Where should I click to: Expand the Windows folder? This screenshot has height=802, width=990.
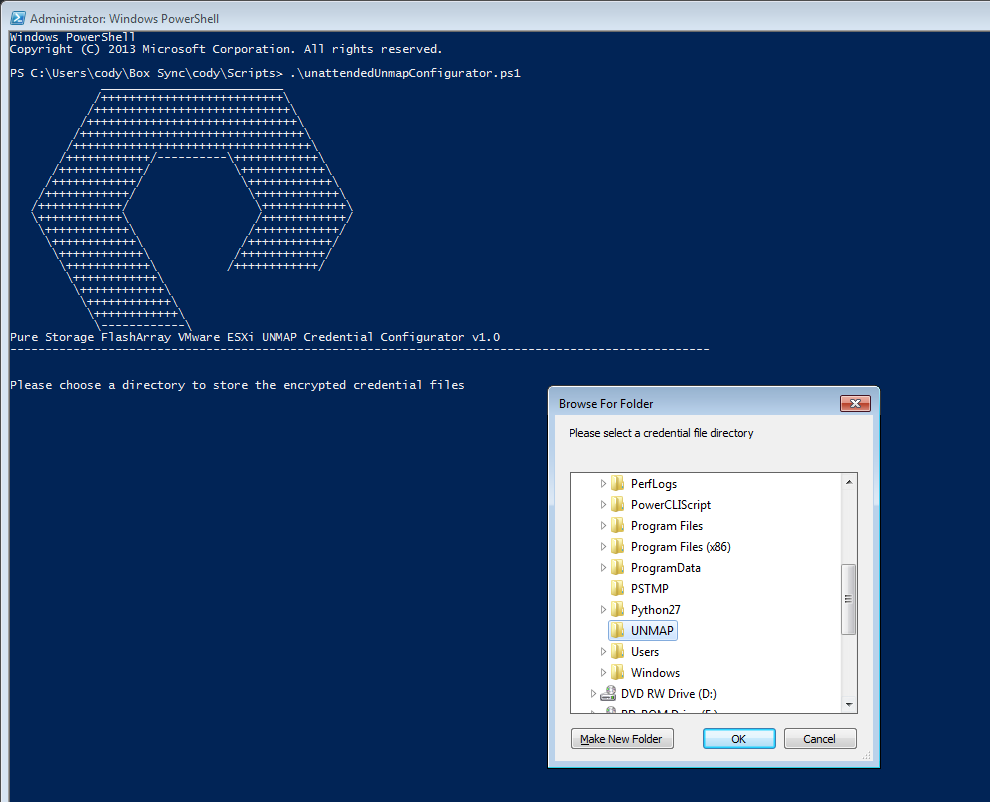(x=603, y=673)
